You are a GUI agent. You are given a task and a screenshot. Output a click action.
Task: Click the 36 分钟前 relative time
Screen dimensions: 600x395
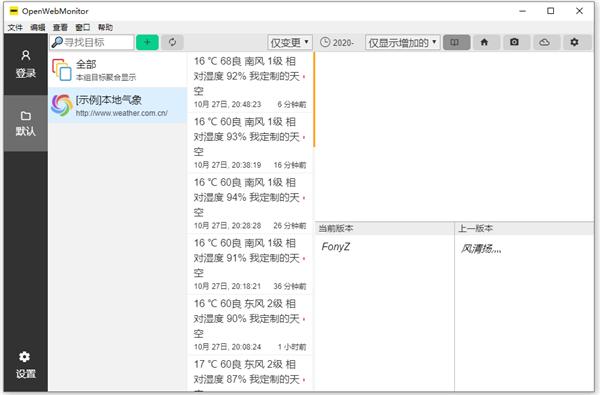click(290, 286)
